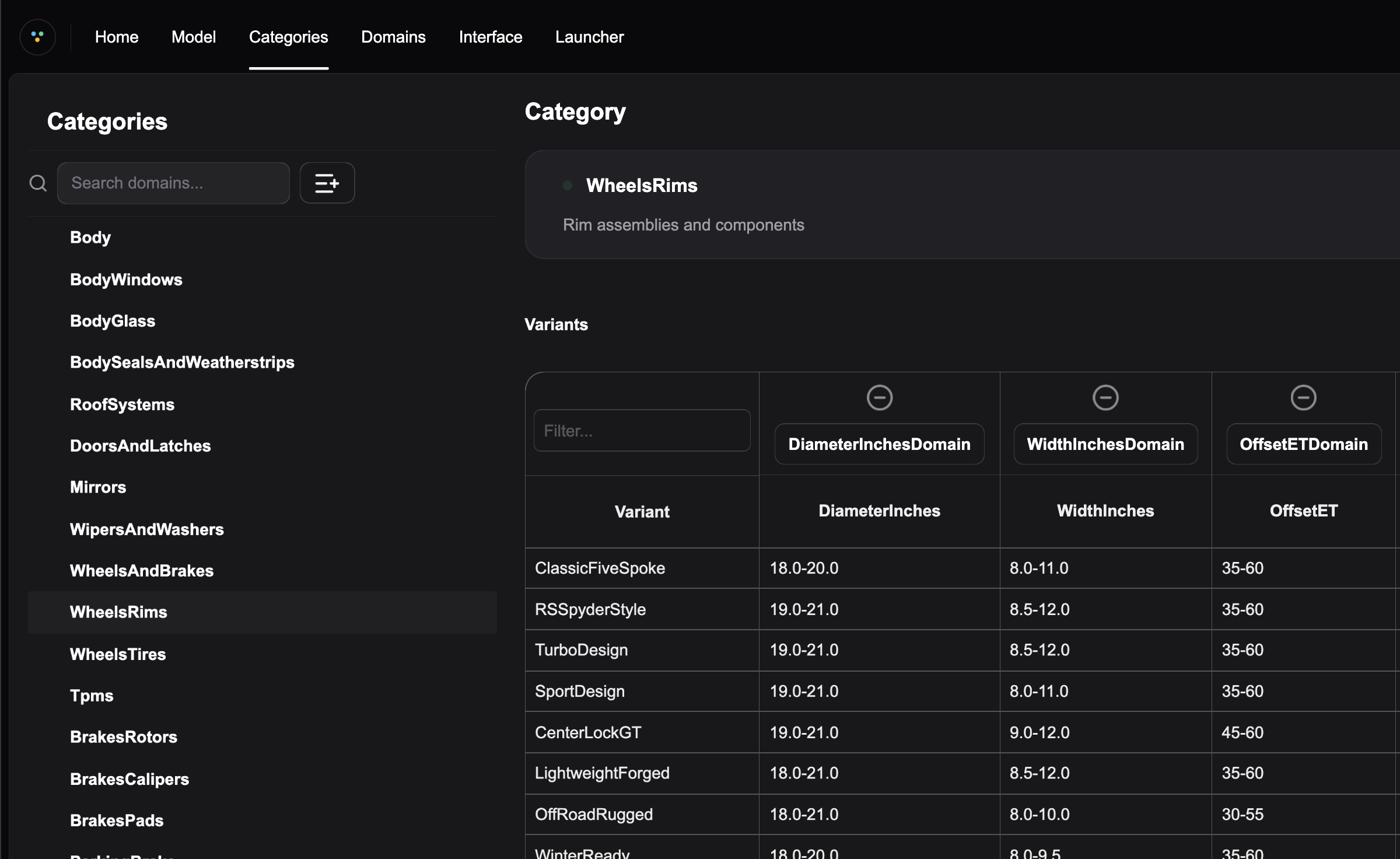Open the Launcher tab
This screenshot has height=859, width=1400.
(x=589, y=37)
